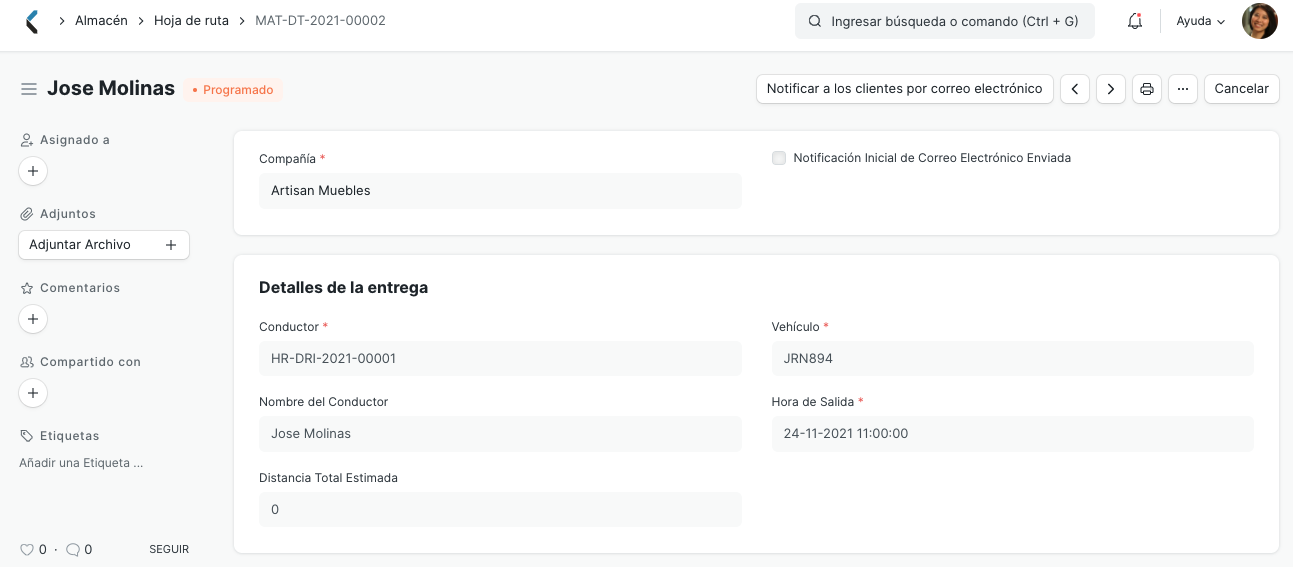1293x567 pixels.
Task: Open the three-dot more options menu
Action: [x=1183, y=89]
